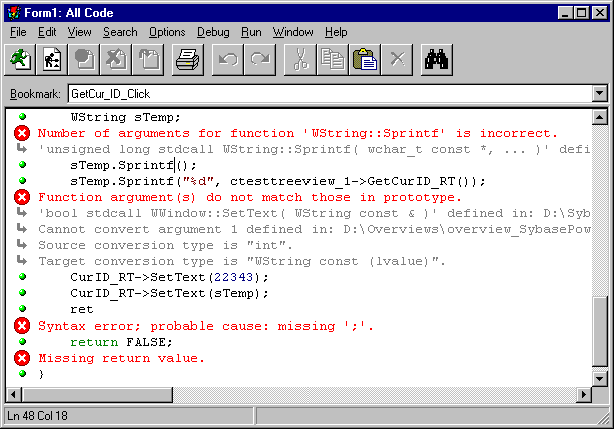
Task: Click the 'Cannot convert argument 1' line
Action: coord(314,229)
